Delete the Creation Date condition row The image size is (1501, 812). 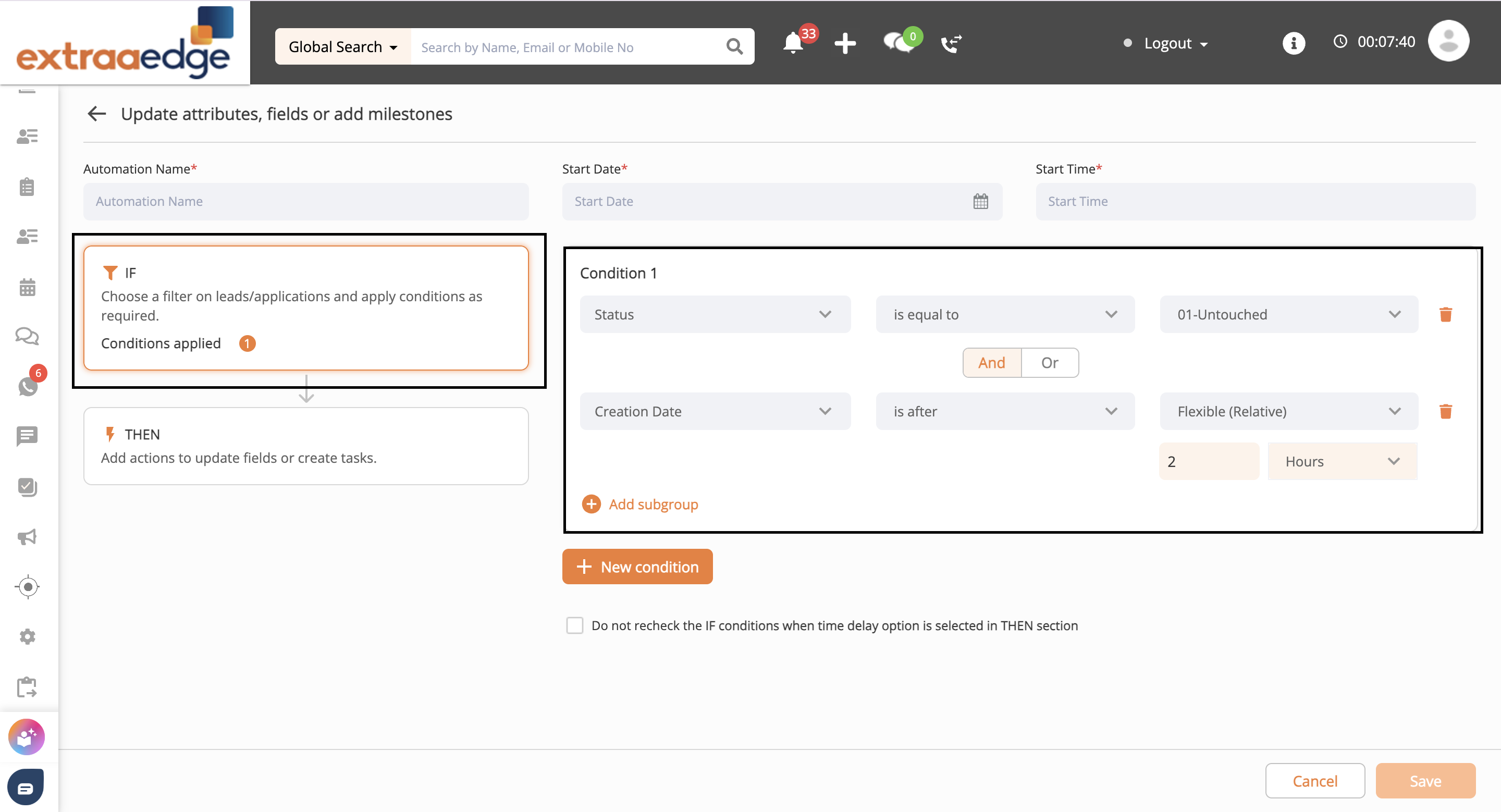coord(1445,411)
